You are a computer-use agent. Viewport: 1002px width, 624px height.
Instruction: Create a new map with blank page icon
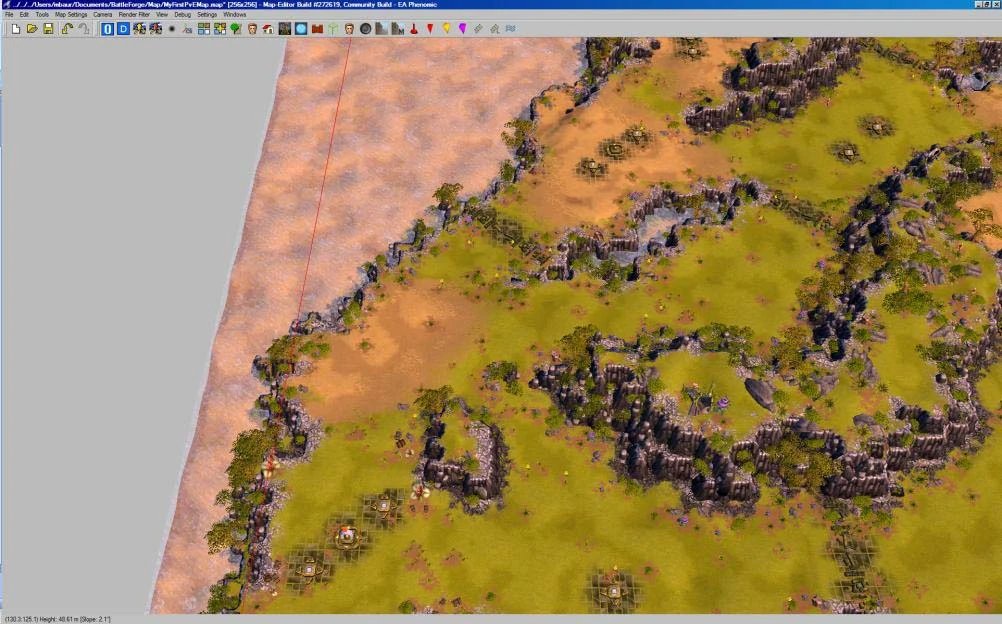[16, 29]
